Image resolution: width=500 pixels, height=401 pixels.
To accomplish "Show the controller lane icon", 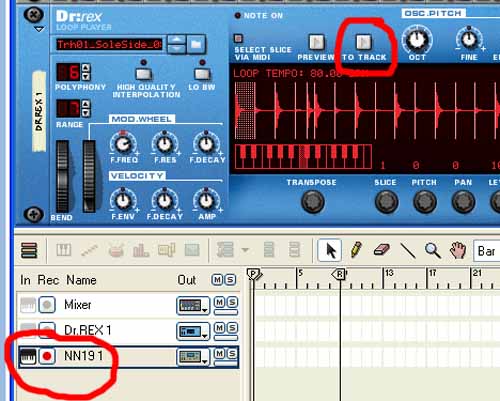I will coord(192,250).
